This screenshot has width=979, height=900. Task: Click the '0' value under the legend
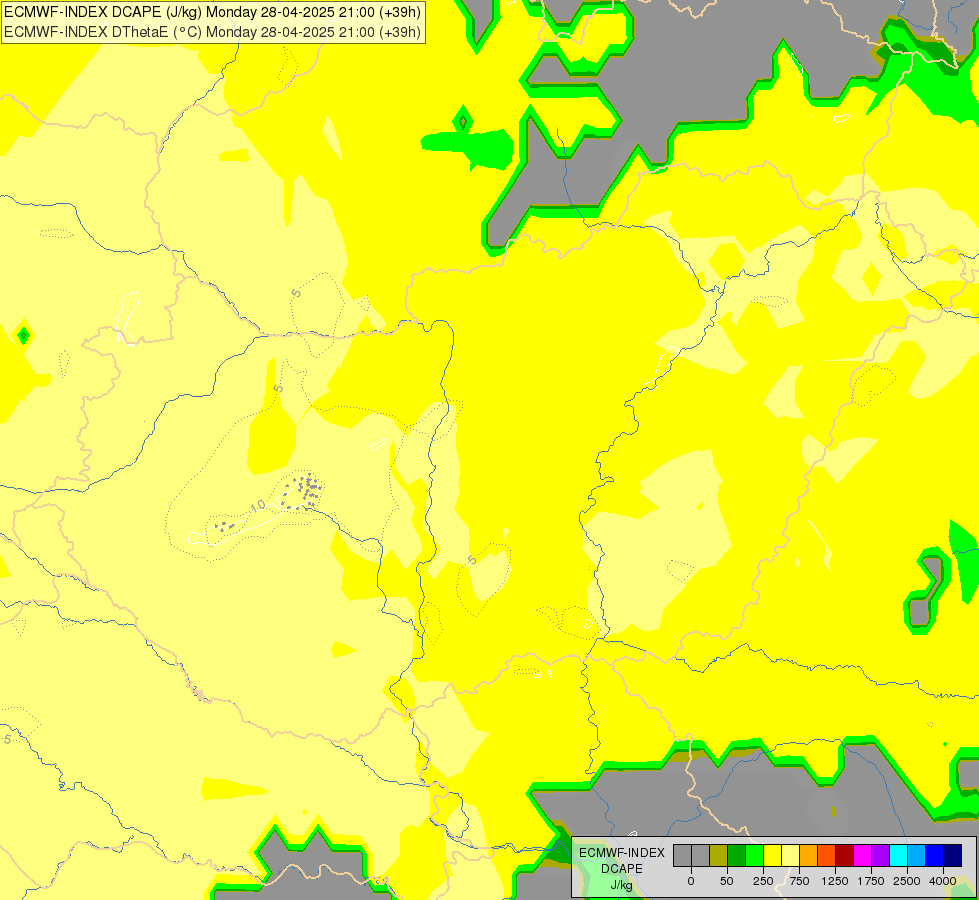coord(691,881)
